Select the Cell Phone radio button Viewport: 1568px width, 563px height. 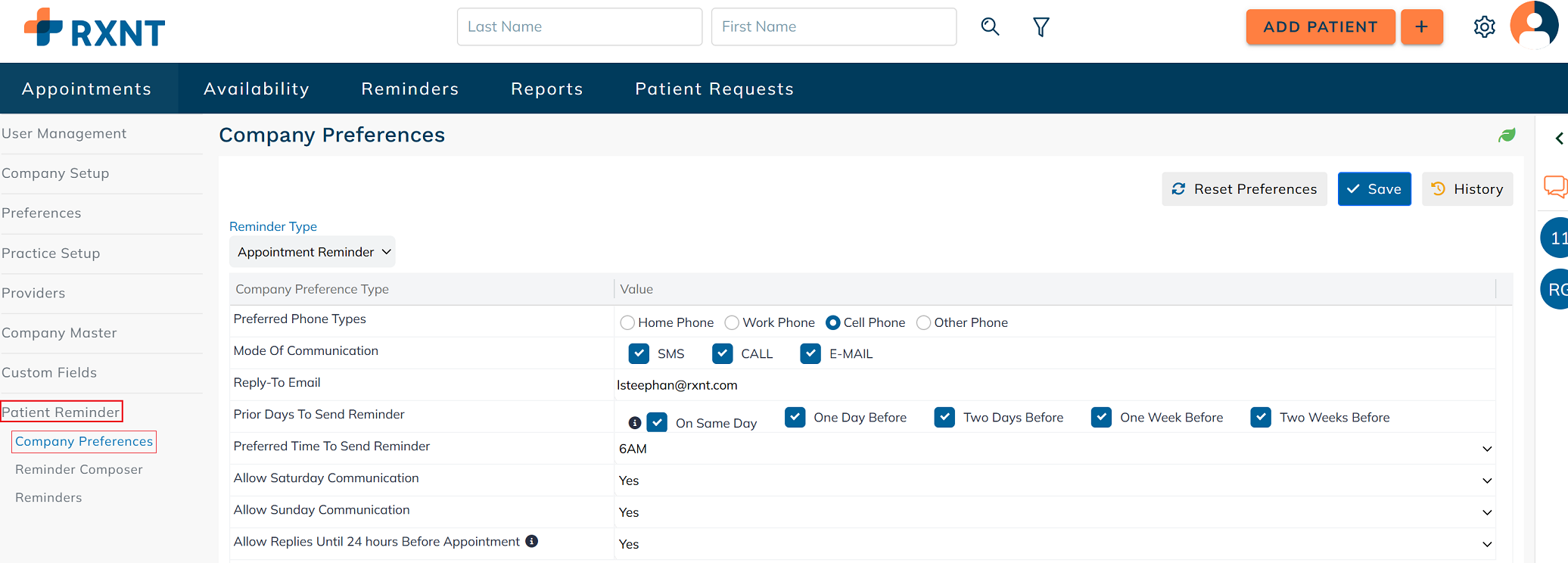(x=832, y=323)
